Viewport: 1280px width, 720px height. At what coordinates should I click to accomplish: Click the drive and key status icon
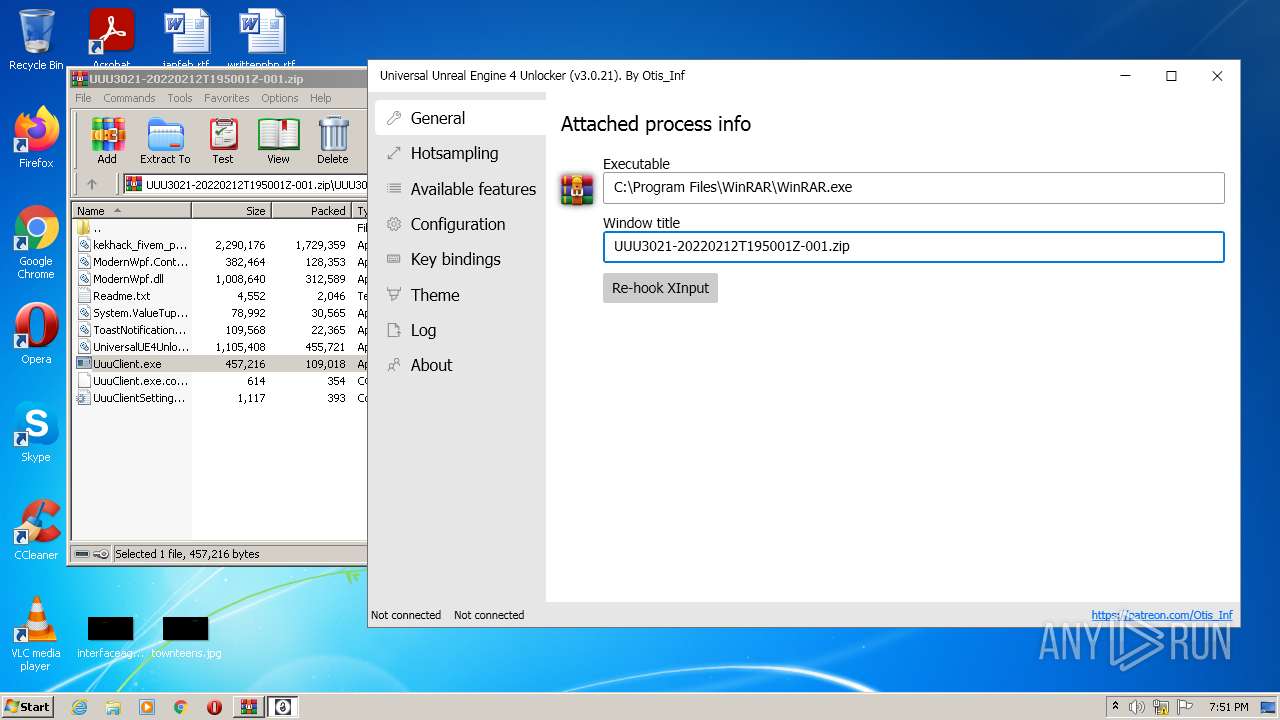click(92, 554)
